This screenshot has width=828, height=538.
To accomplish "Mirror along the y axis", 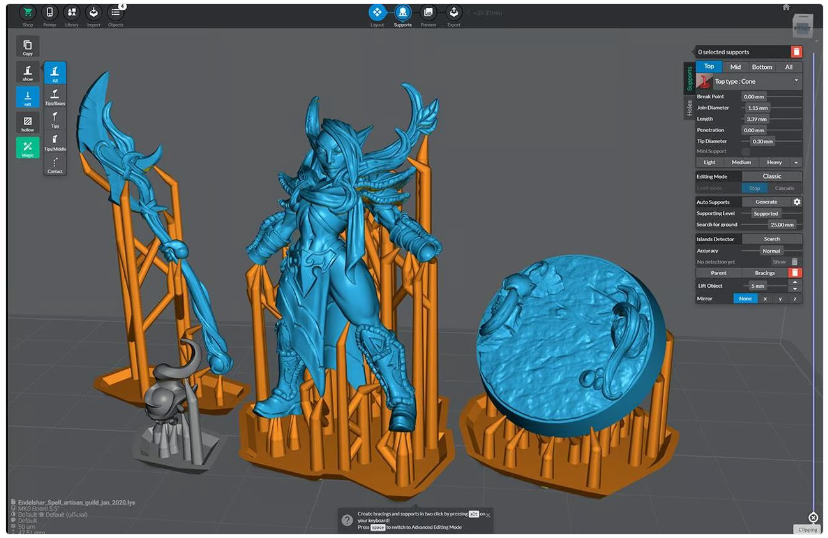I will 780,299.
